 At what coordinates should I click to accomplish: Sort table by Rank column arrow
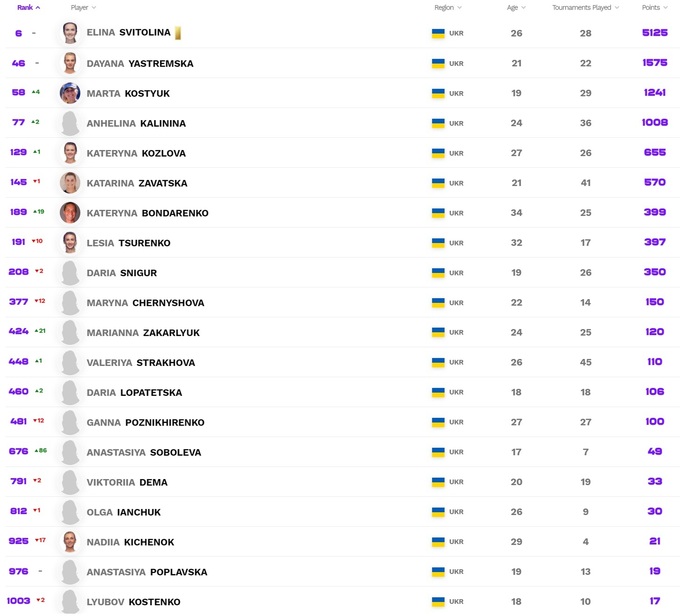coord(38,7)
